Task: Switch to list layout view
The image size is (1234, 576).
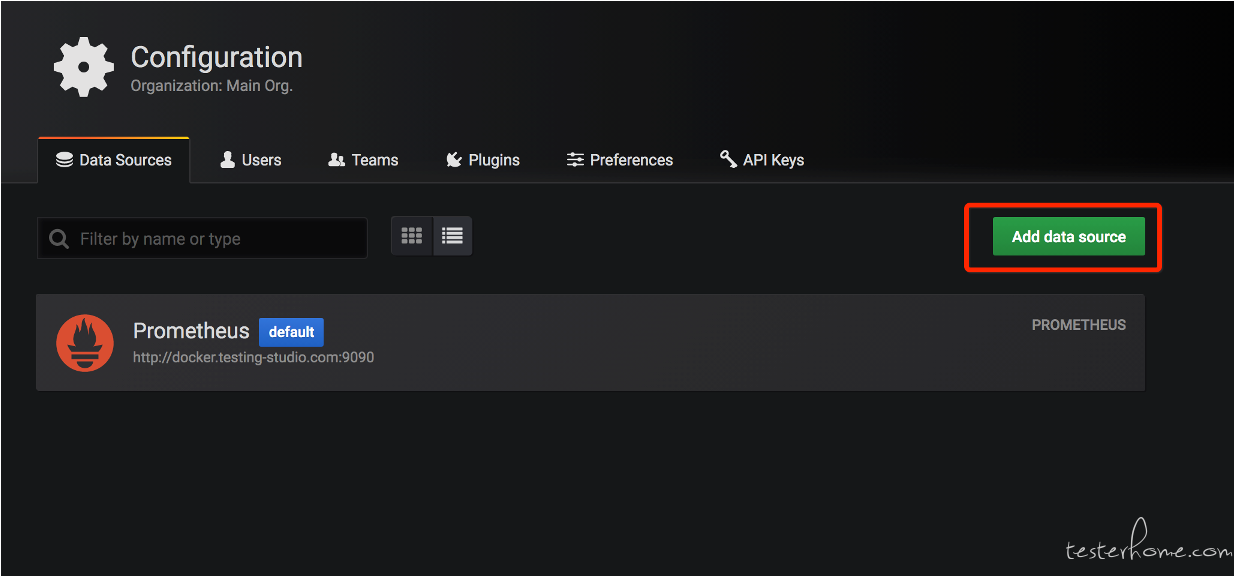Action: 452,236
